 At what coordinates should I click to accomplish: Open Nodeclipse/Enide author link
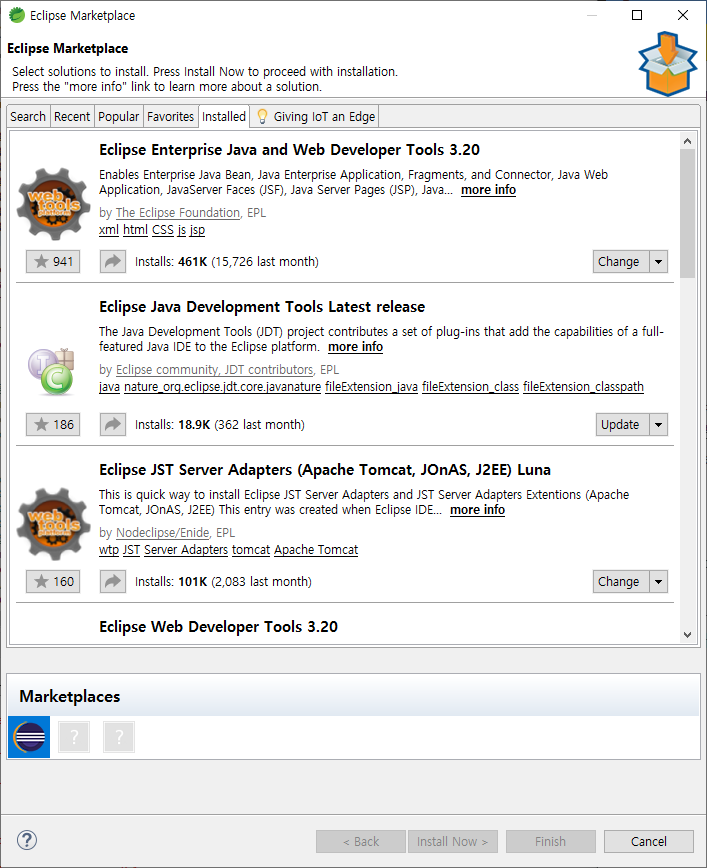coord(163,533)
